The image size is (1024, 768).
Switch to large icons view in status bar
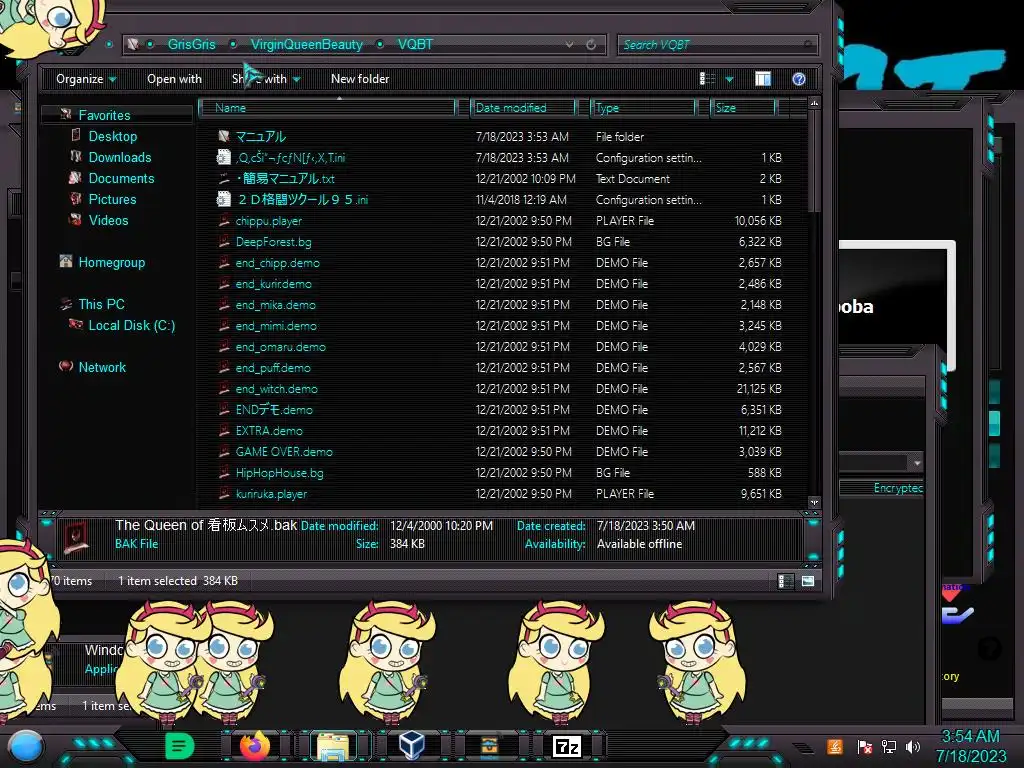tap(808, 581)
